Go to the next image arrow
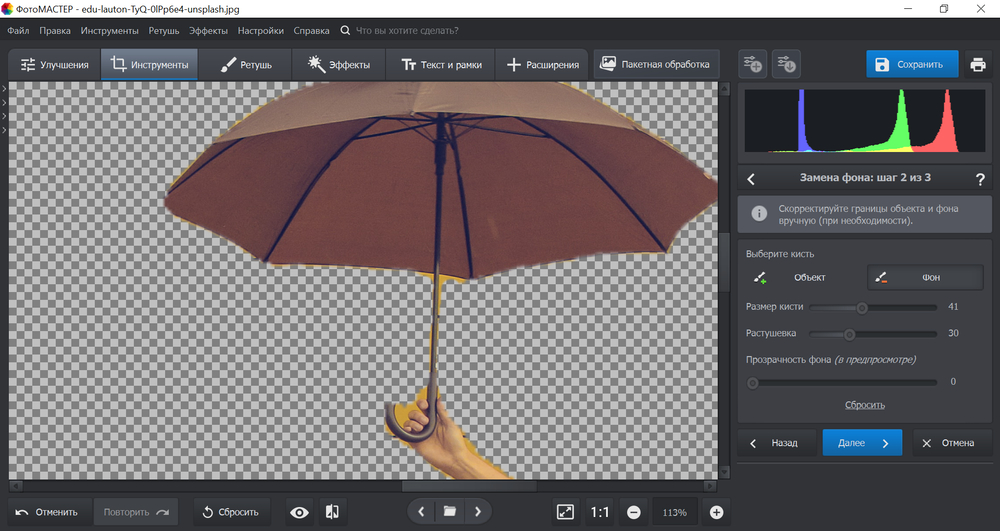Image resolution: width=1000 pixels, height=531 pixels. (x=478, y=512)
